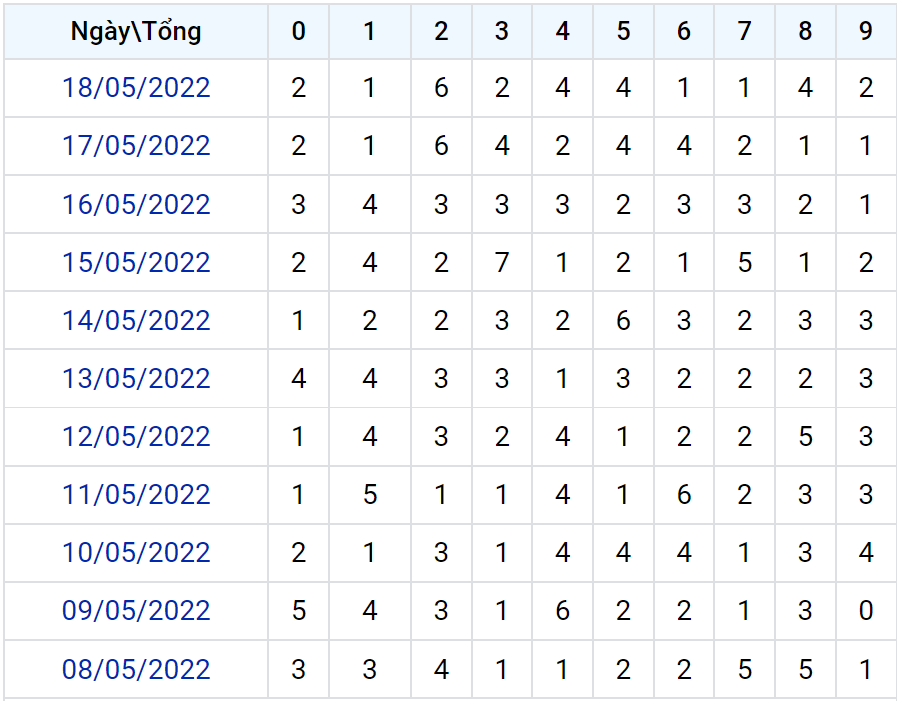
Task: Open the 17/05/2022 date link
Action: (136, 146)
